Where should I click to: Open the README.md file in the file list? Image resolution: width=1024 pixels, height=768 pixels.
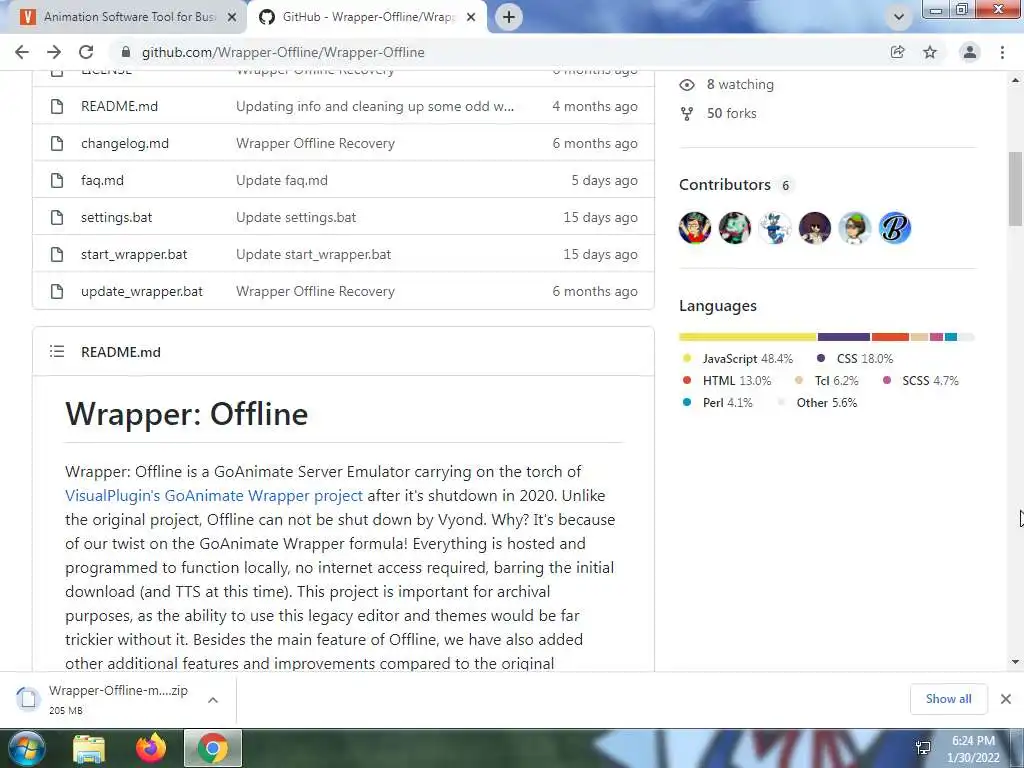pyautogui.click(x=120, y=106)
